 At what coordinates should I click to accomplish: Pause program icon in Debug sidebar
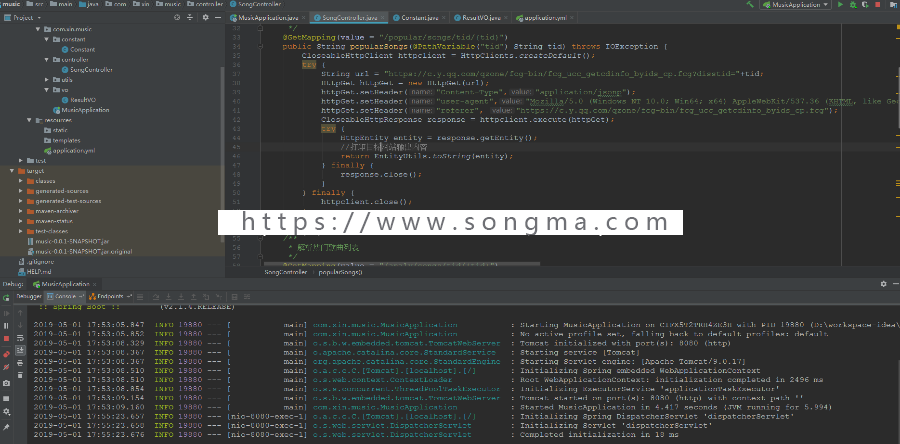(x=6, y=326)
